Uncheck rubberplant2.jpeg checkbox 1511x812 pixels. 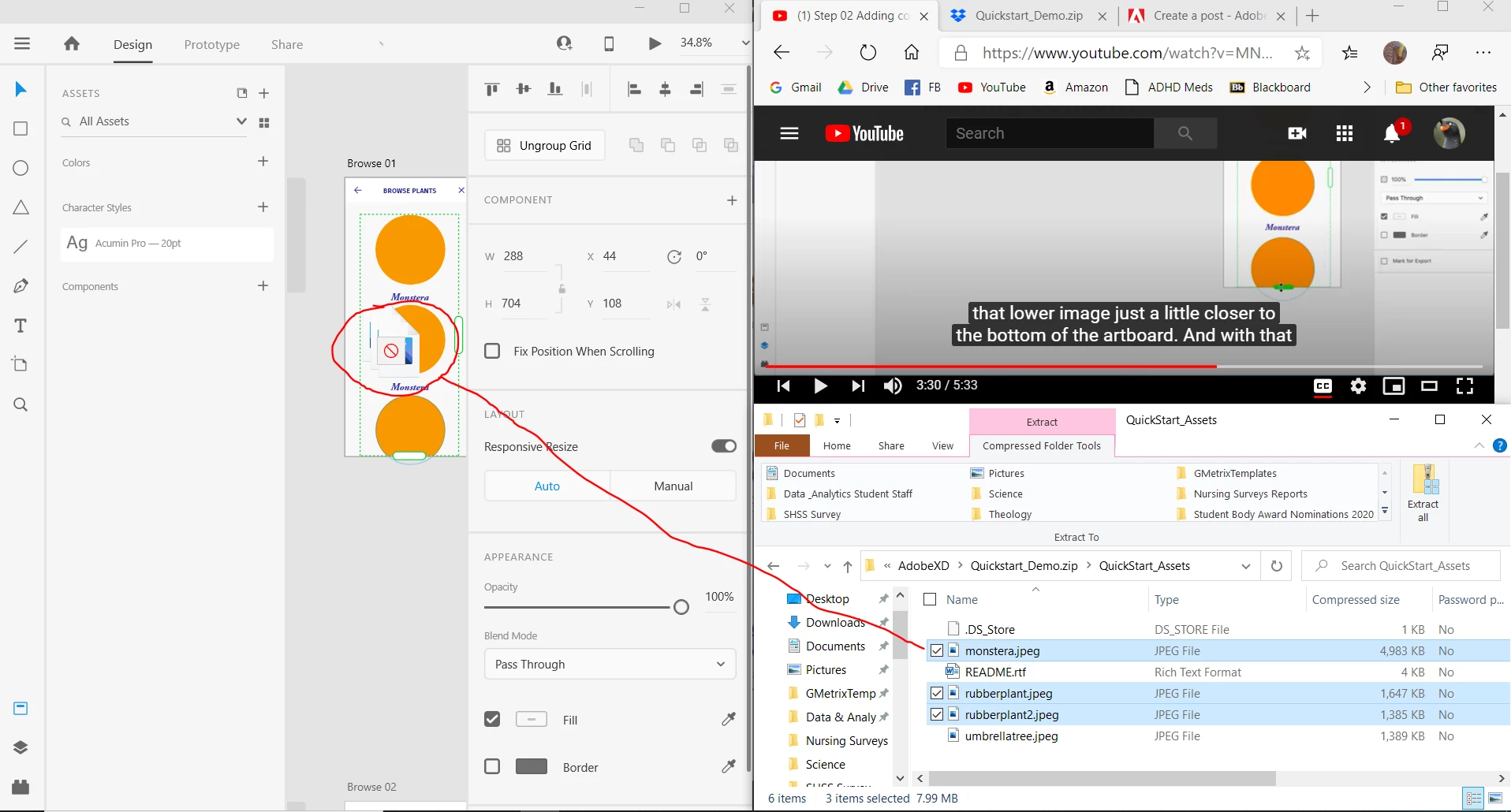937,714
